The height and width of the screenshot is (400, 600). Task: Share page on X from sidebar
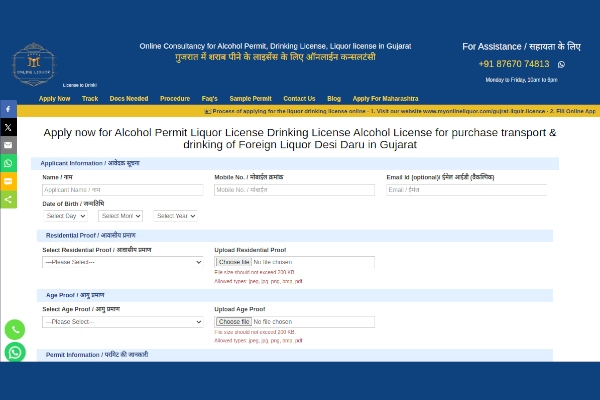[x=8, y=127]
